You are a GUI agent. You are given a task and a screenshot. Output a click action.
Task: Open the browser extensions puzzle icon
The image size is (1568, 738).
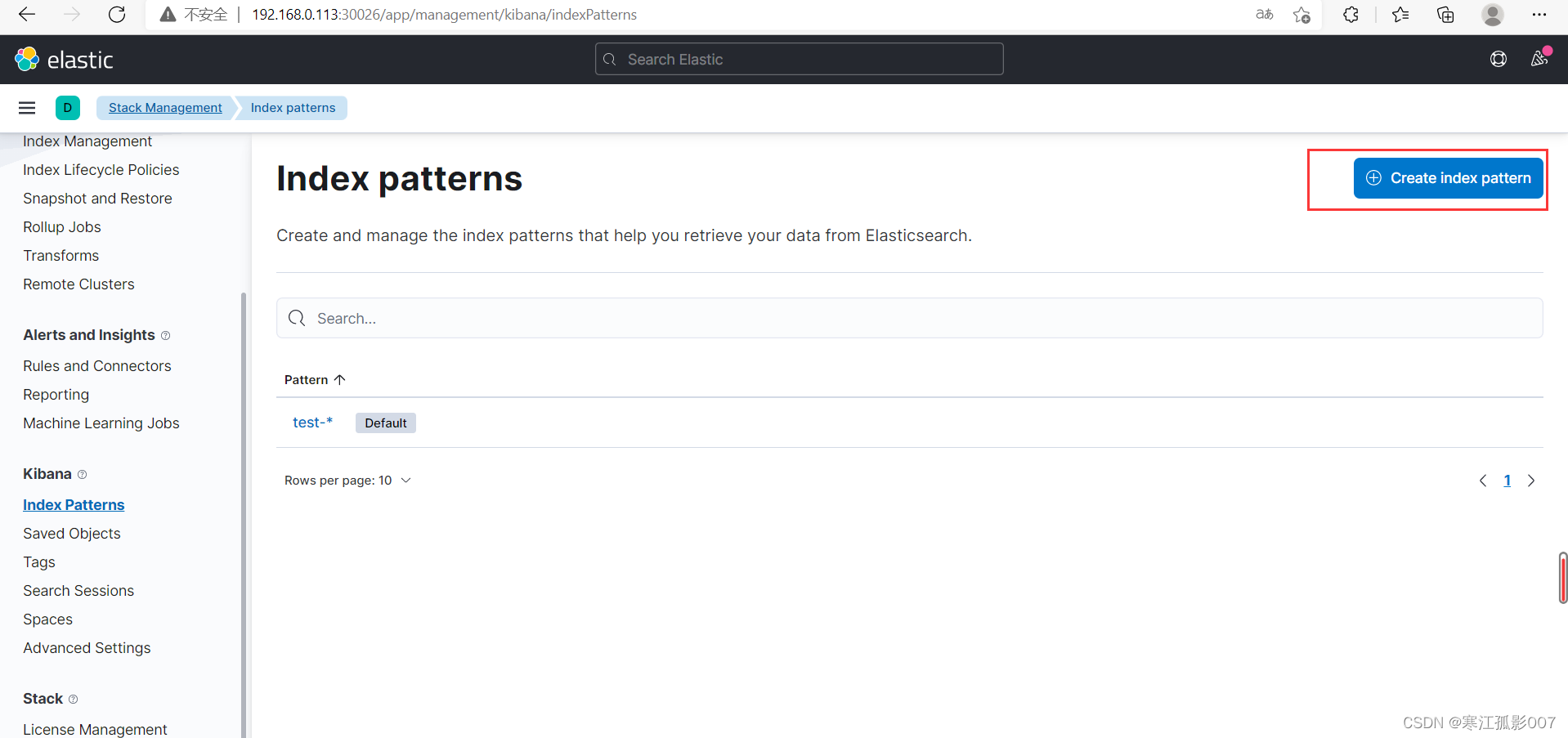coord(1351,15)
